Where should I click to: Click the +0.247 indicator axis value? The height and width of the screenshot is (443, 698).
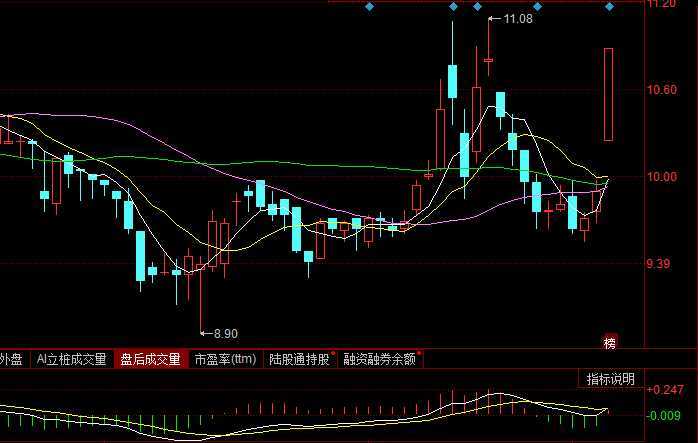(x=665, y=390)
